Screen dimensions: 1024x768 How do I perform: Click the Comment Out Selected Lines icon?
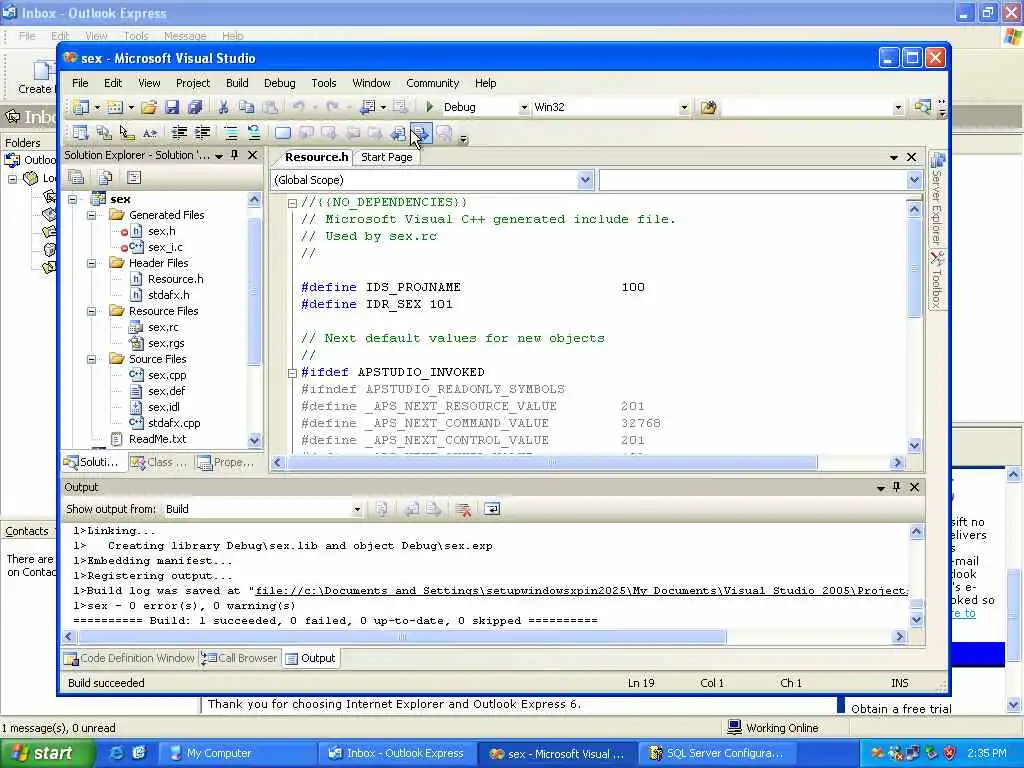point(231,133)
